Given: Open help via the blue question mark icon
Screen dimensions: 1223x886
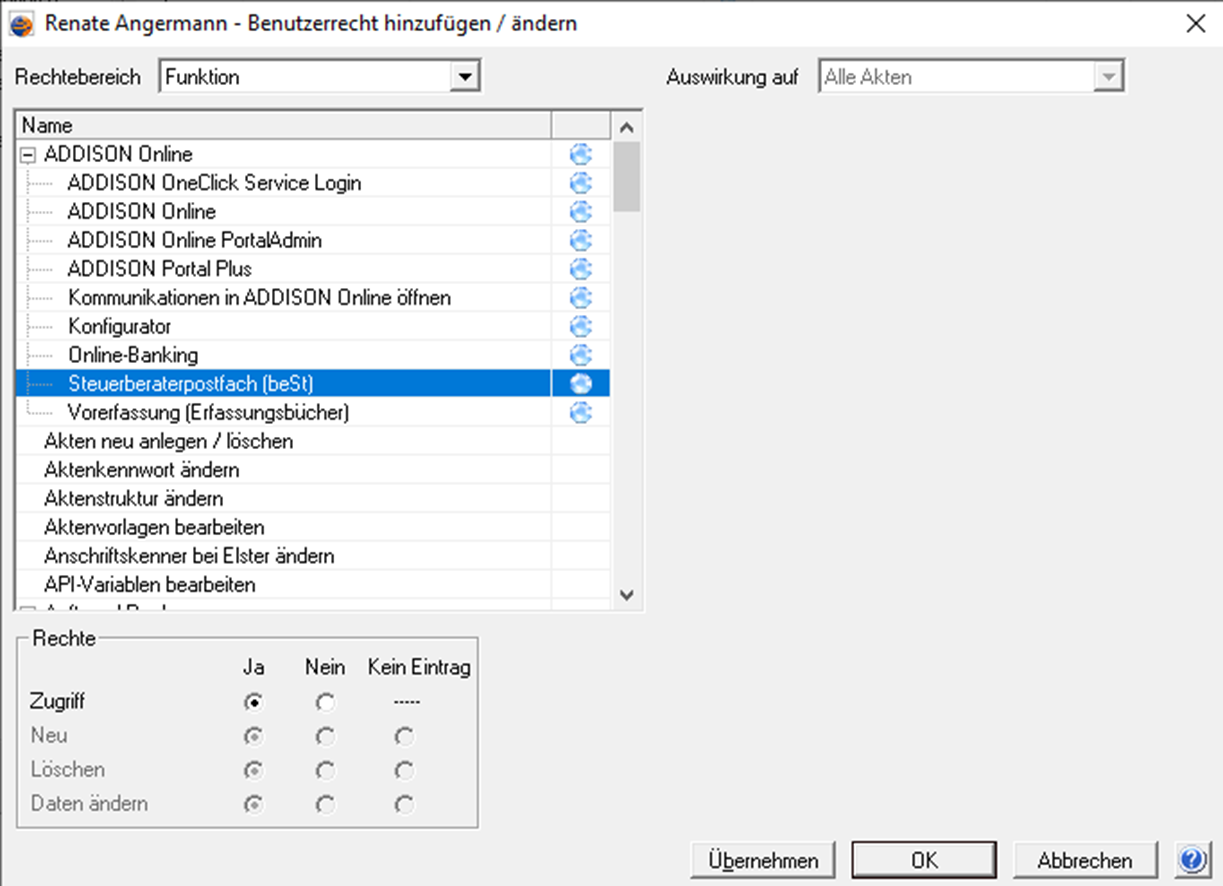Looking at the screenshot, I should click(x=1192, y=860).
